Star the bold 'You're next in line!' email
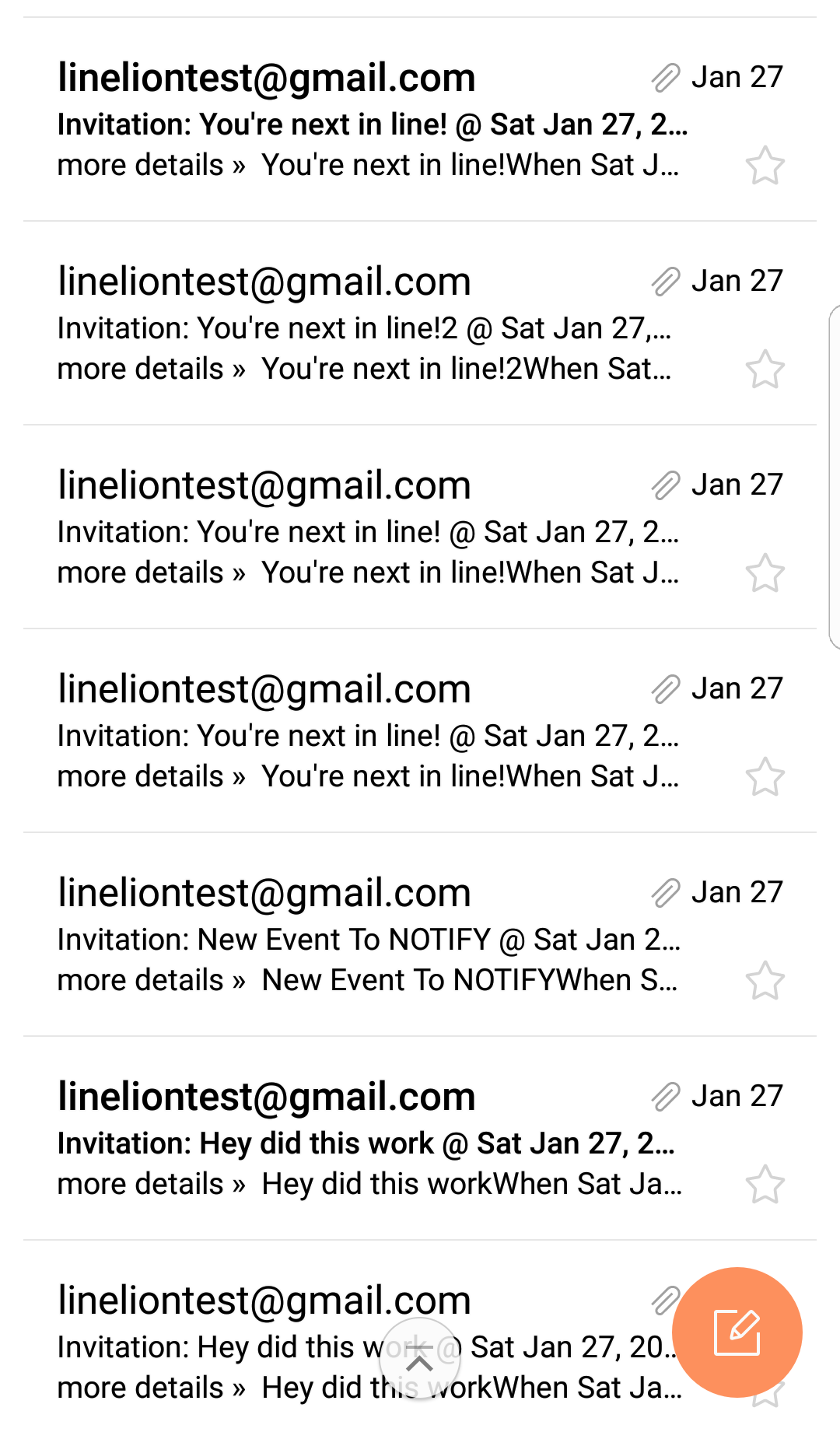 (x=765, y=165)
